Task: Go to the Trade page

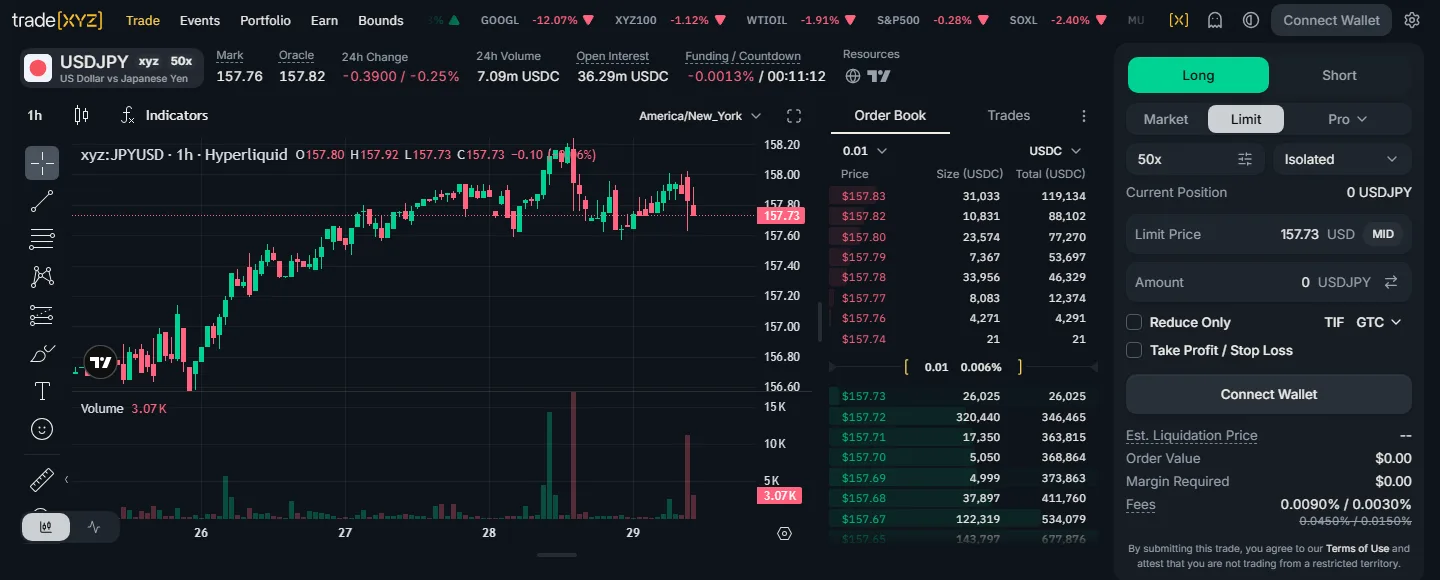Action: pos(143,20)
